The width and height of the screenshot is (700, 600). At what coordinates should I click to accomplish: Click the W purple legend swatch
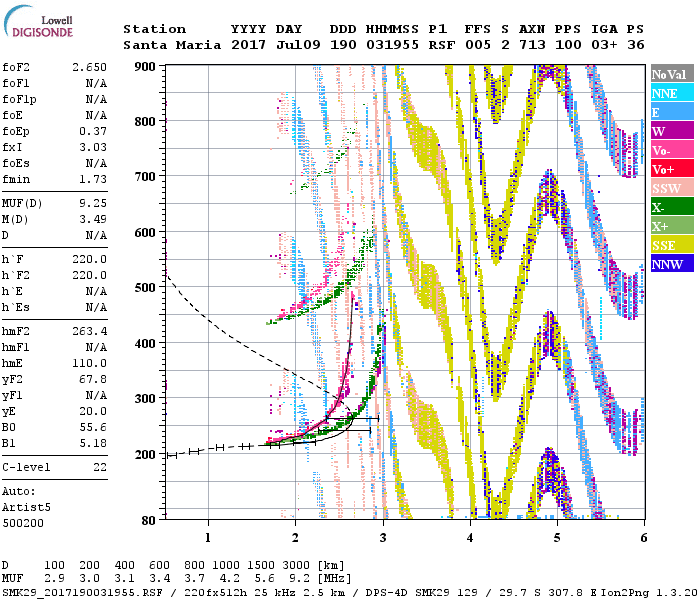click(672, 131)
